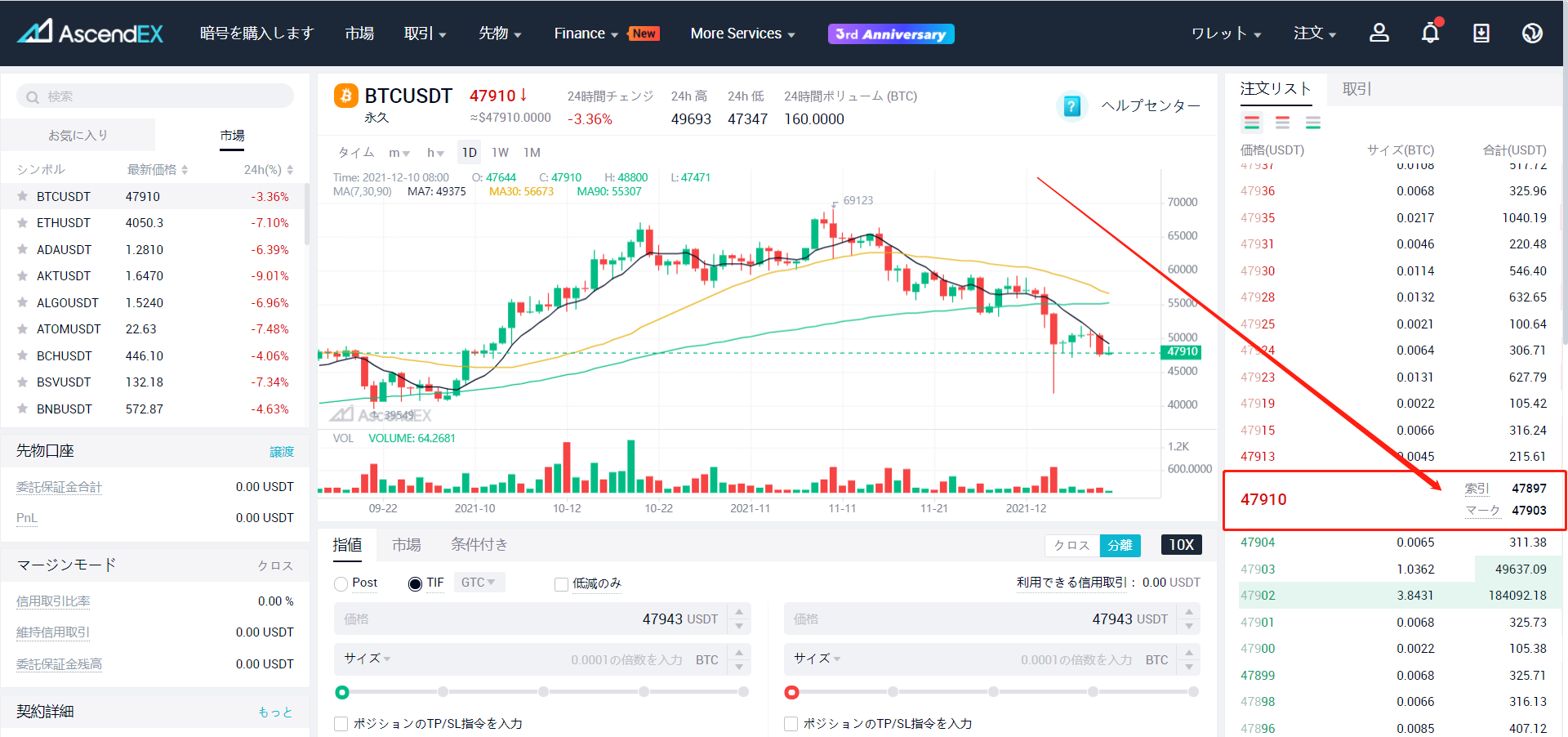Open the GTC time-in-force dropdown
The image size is (1568, 737).
click(x=479, y=583)
